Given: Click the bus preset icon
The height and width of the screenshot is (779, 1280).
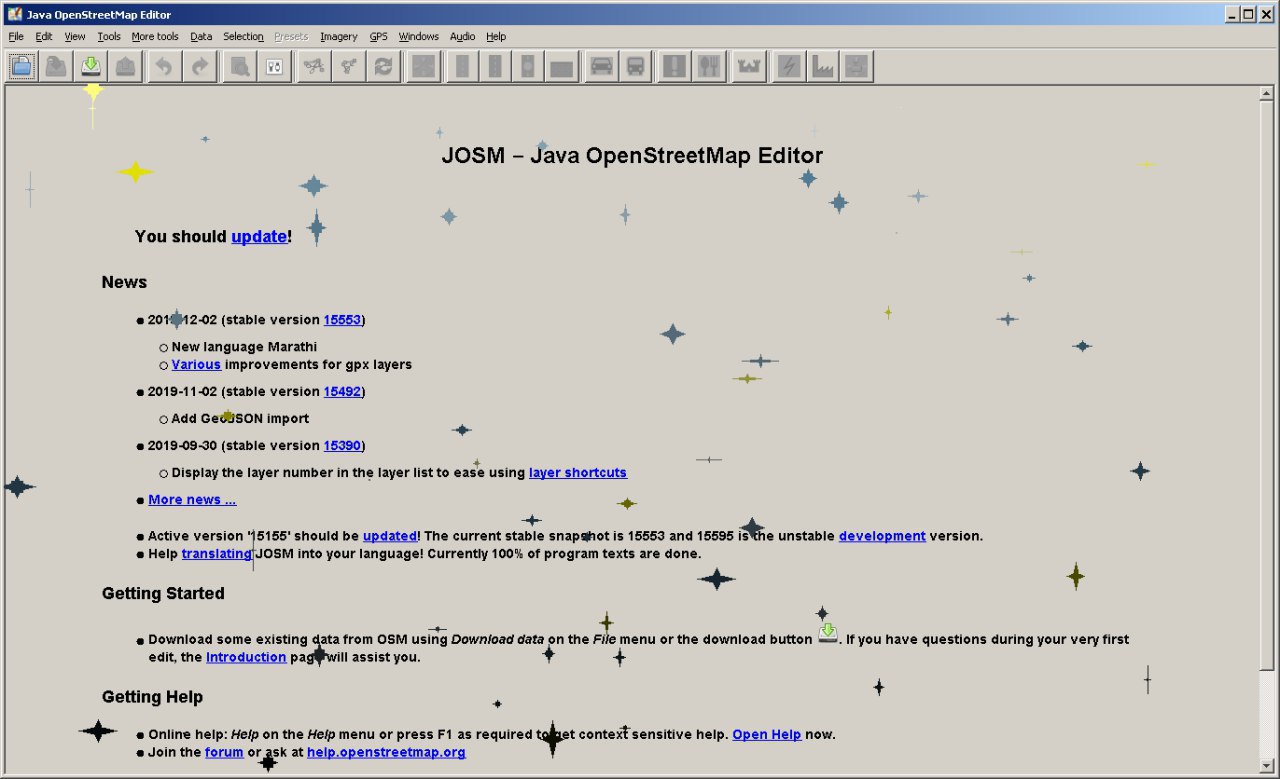Looking at the screenshot, I should pyautogui.click(x=635, y=67).
